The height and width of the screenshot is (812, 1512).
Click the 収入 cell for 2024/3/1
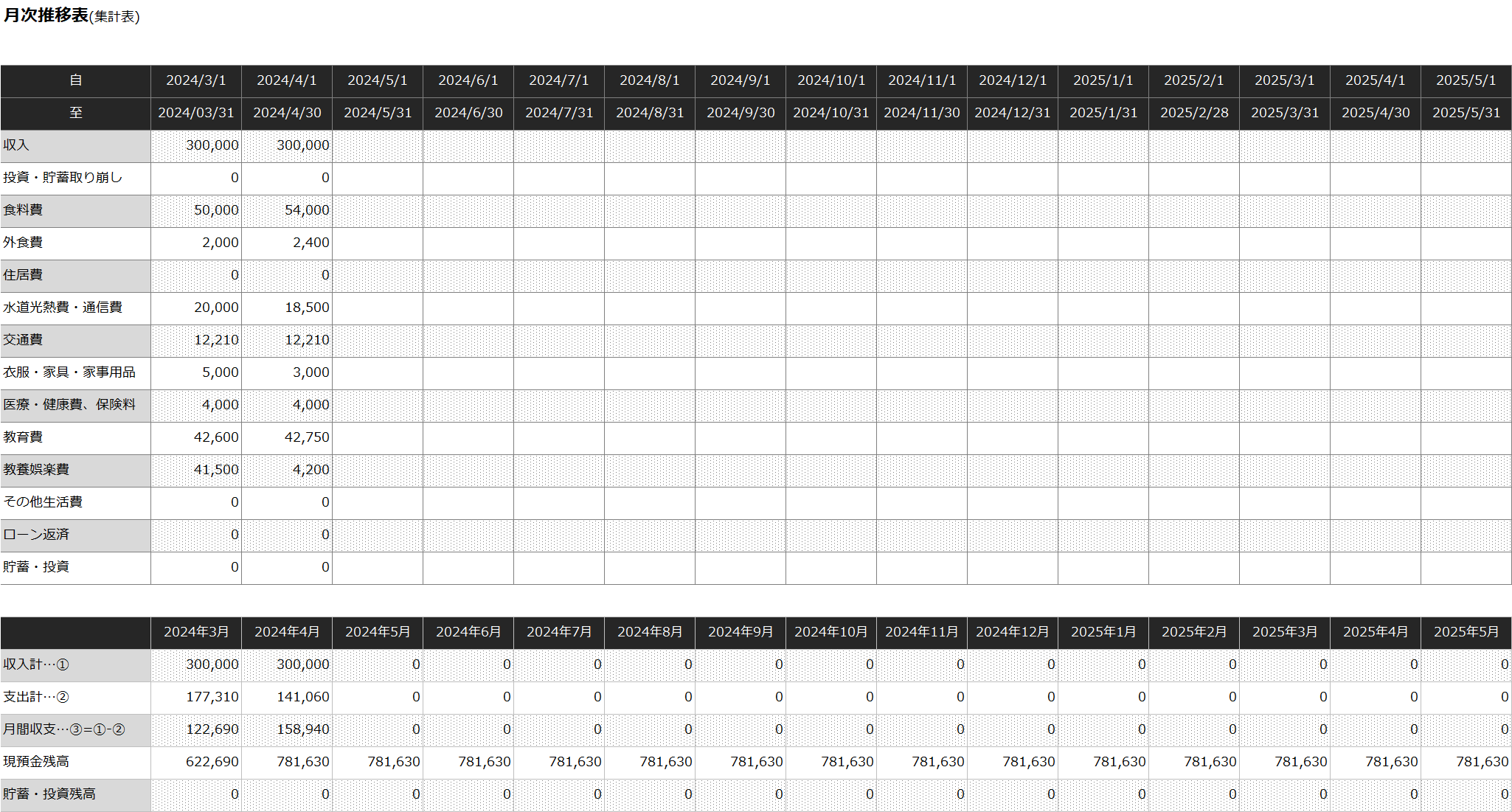pos(196,145)
